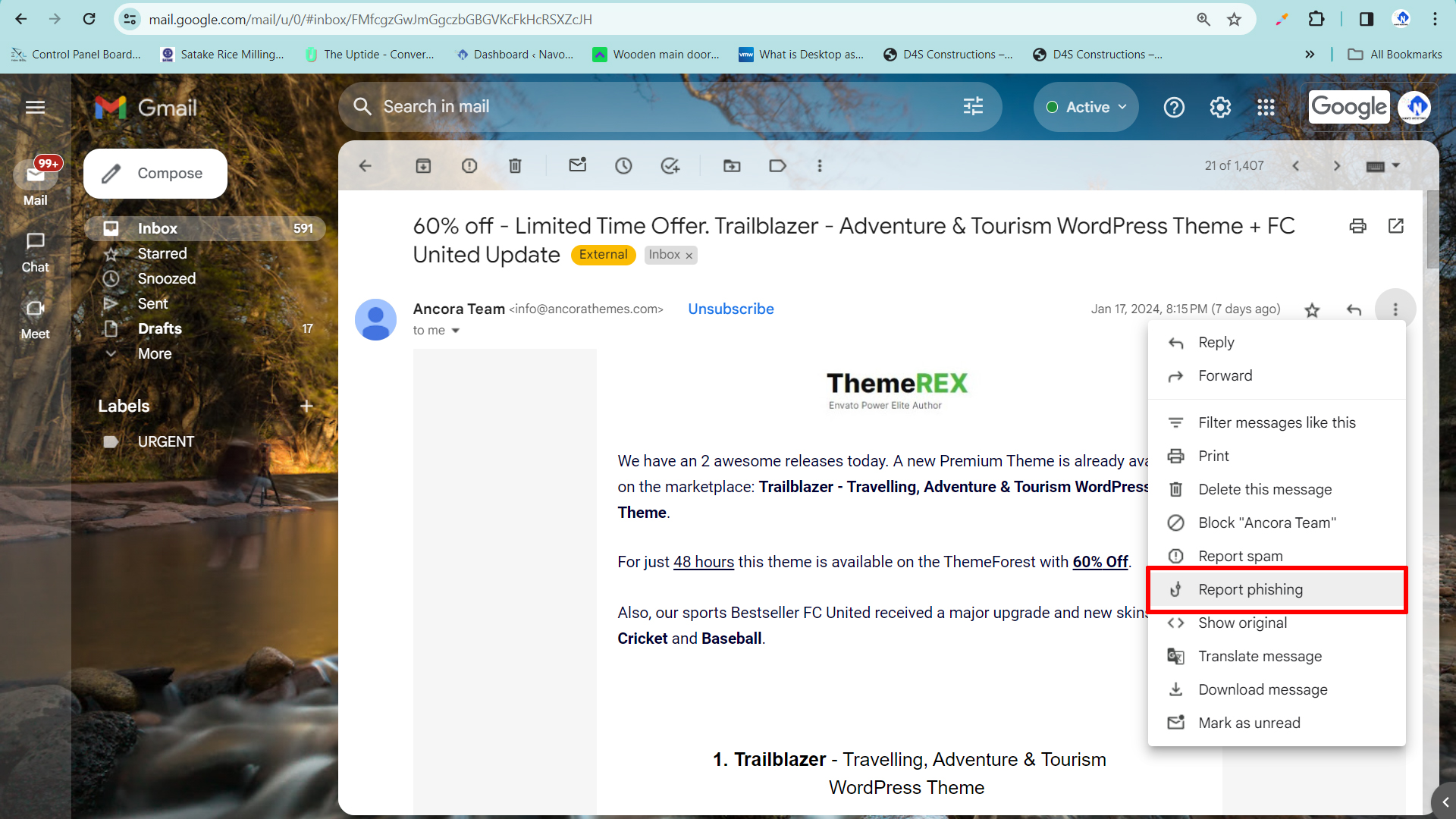Click the Add to Tasks icon
The height and width of the screenshot is (819, 1456).
pyautogui.click(x=670, y=165)
